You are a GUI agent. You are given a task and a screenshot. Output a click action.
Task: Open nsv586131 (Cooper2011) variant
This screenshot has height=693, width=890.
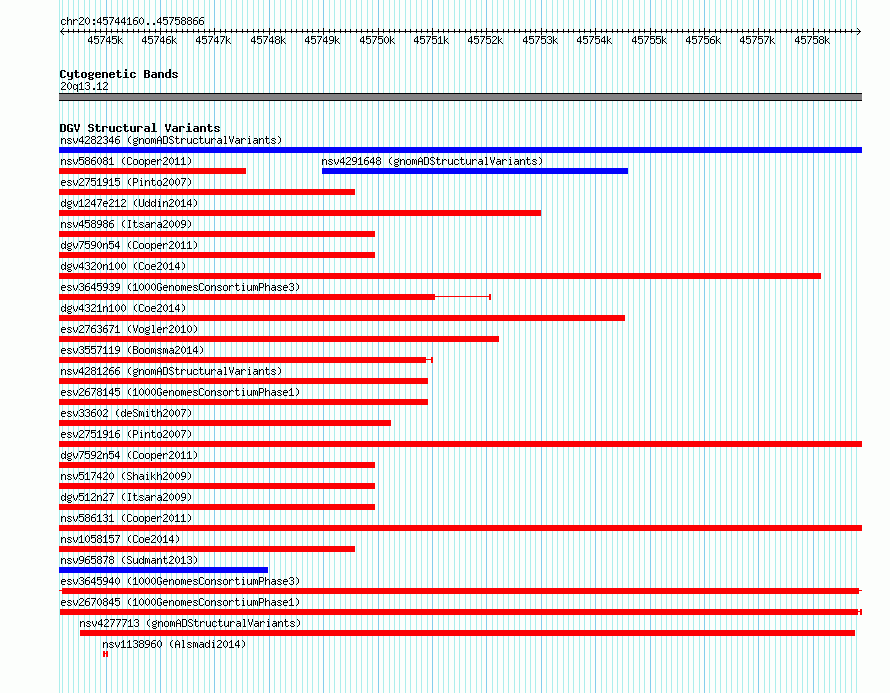pos(126,518)
